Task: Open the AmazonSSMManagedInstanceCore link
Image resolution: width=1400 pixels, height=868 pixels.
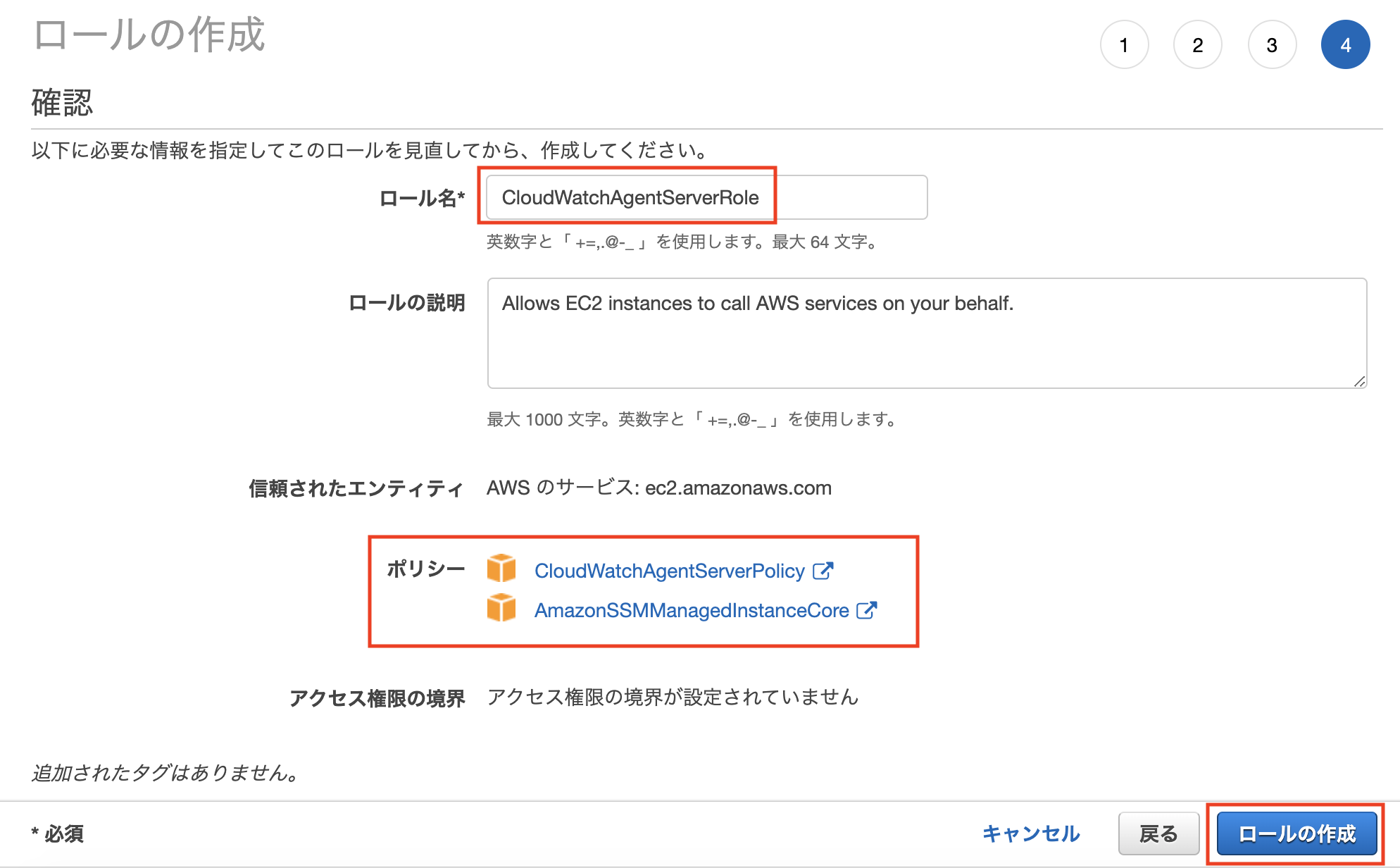Action: (x=692, y=610)
